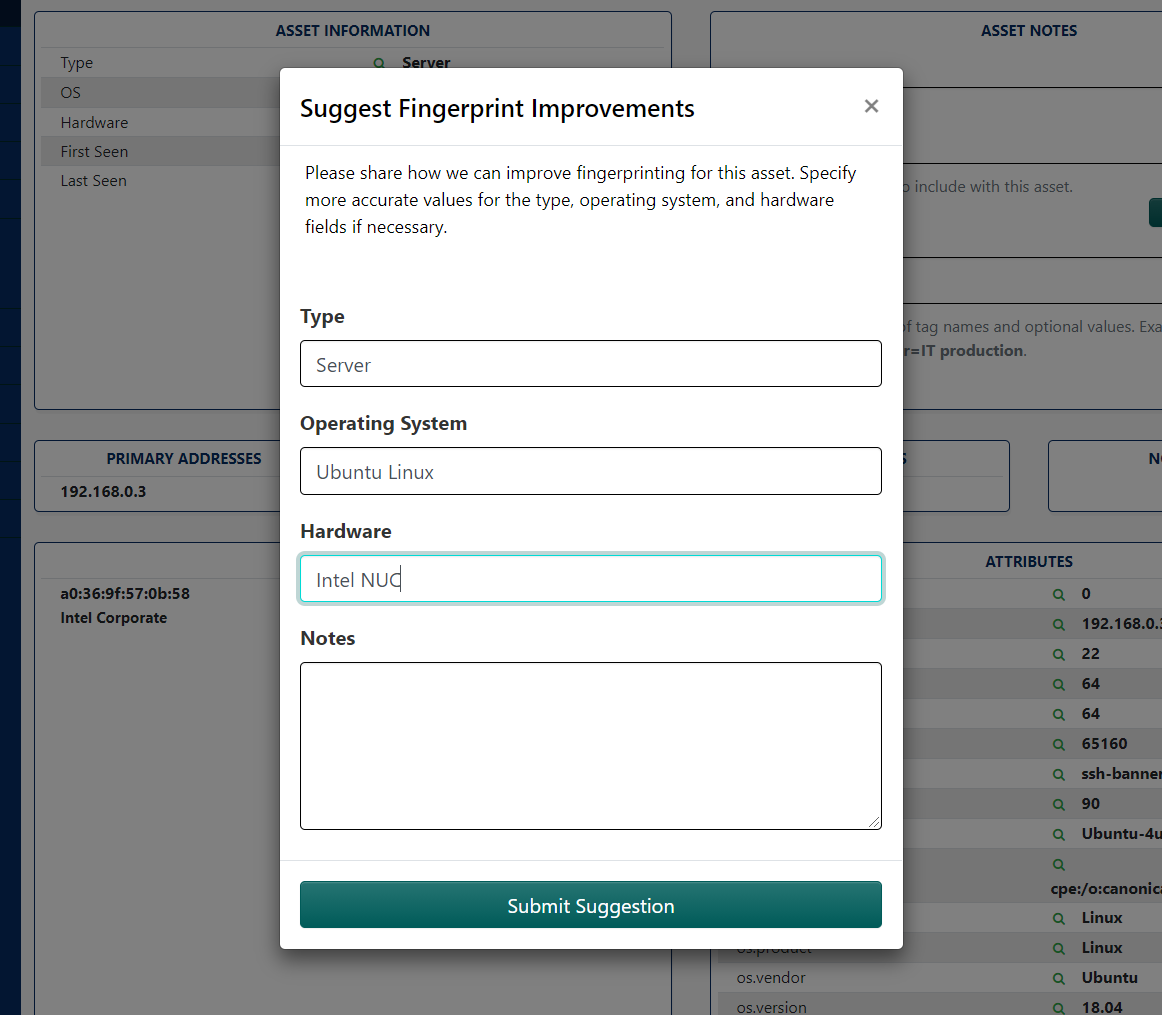
Task: Click the query icon beside the Ubuntu-4u value
Action: coord(1059,833)
